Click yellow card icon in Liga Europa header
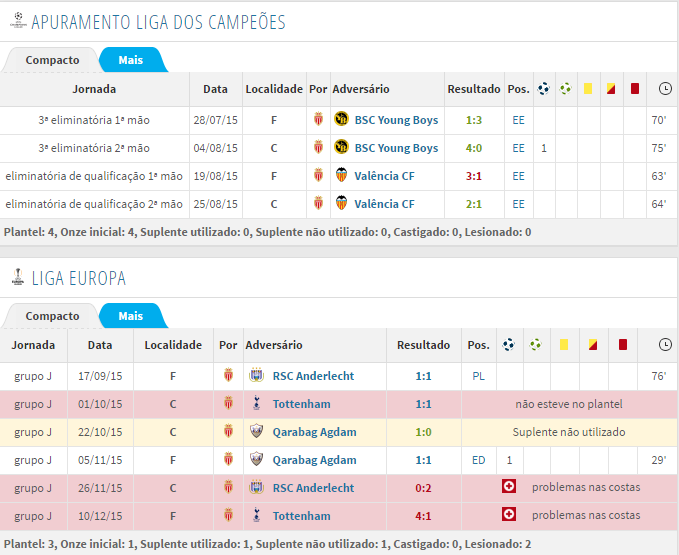679x555 pixels. tap(564, 345)
